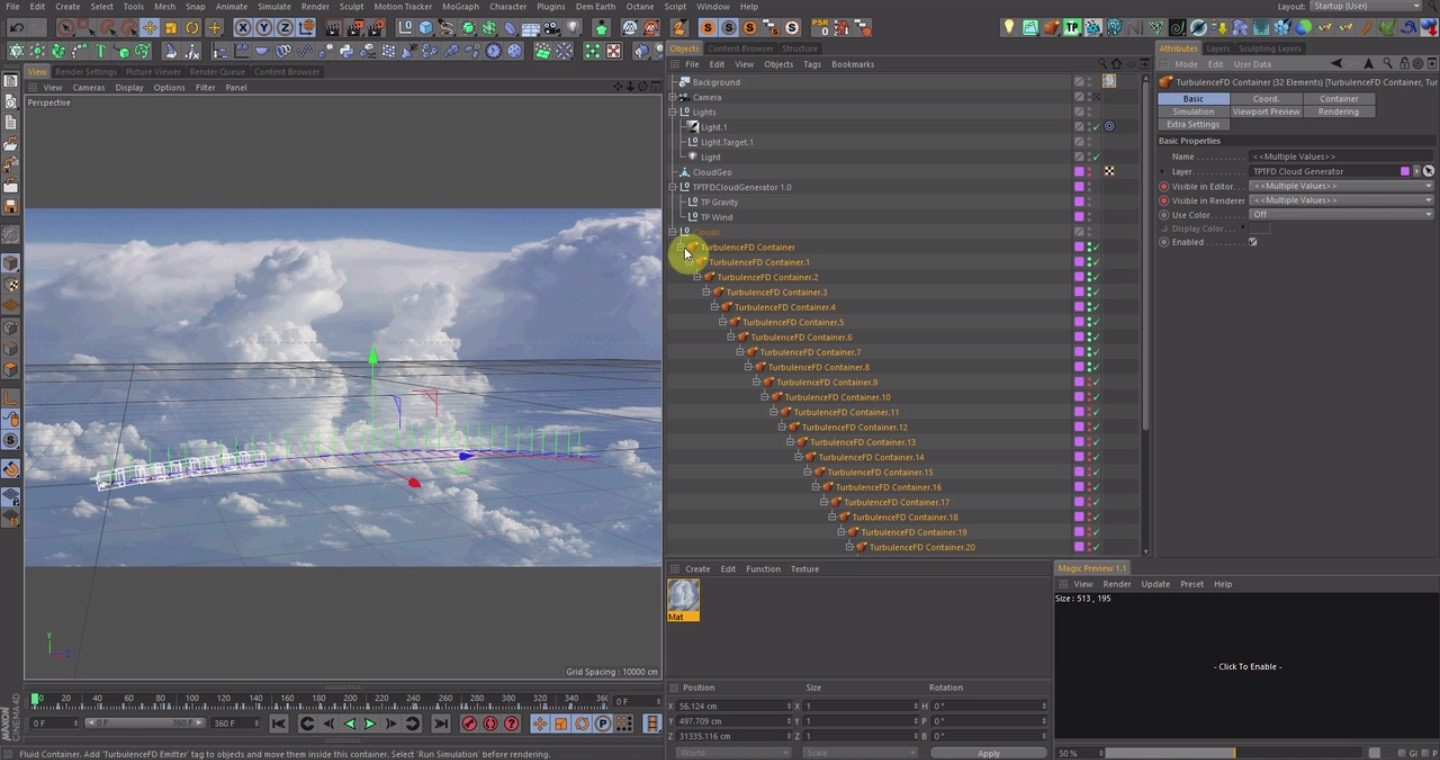Screen dimensions: 1440x760
Task: Click Play Forwards green arrow
Action: click(370, 724)
